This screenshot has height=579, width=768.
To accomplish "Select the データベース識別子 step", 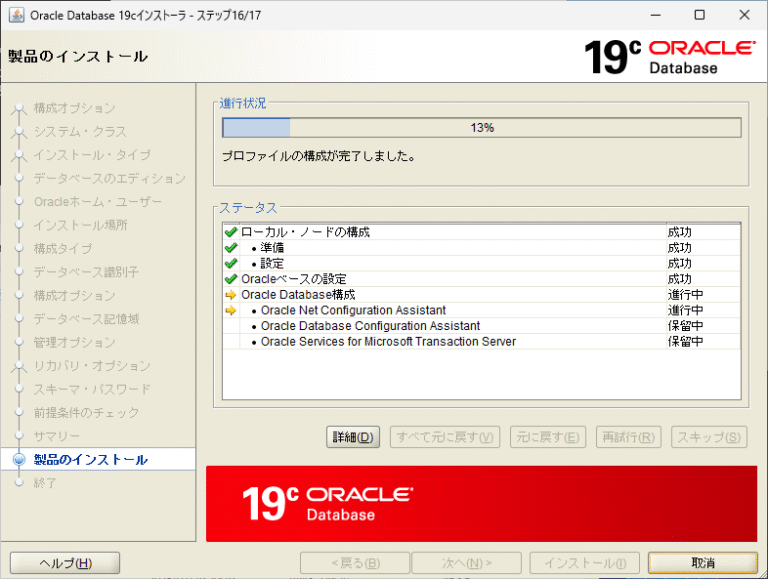I will coord(86,272).
